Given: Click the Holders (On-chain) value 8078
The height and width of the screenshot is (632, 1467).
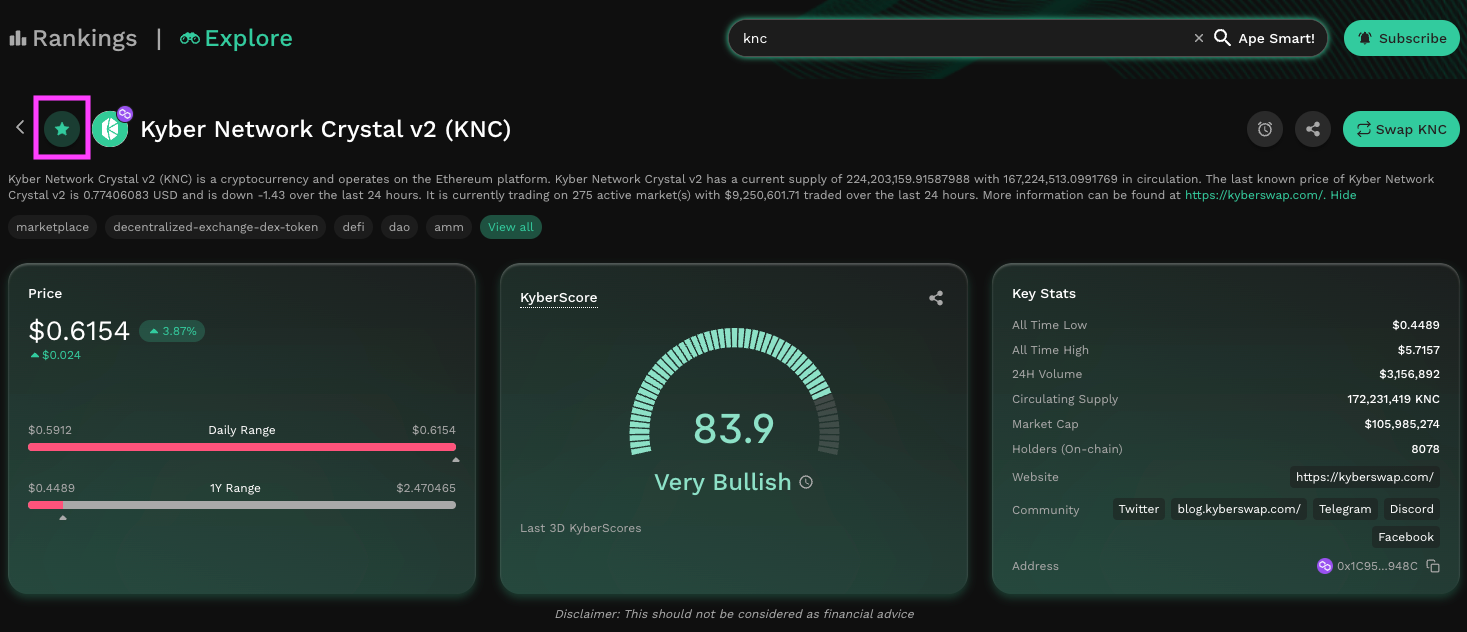Looking at the screenshot, I should tap(1425, 449).
